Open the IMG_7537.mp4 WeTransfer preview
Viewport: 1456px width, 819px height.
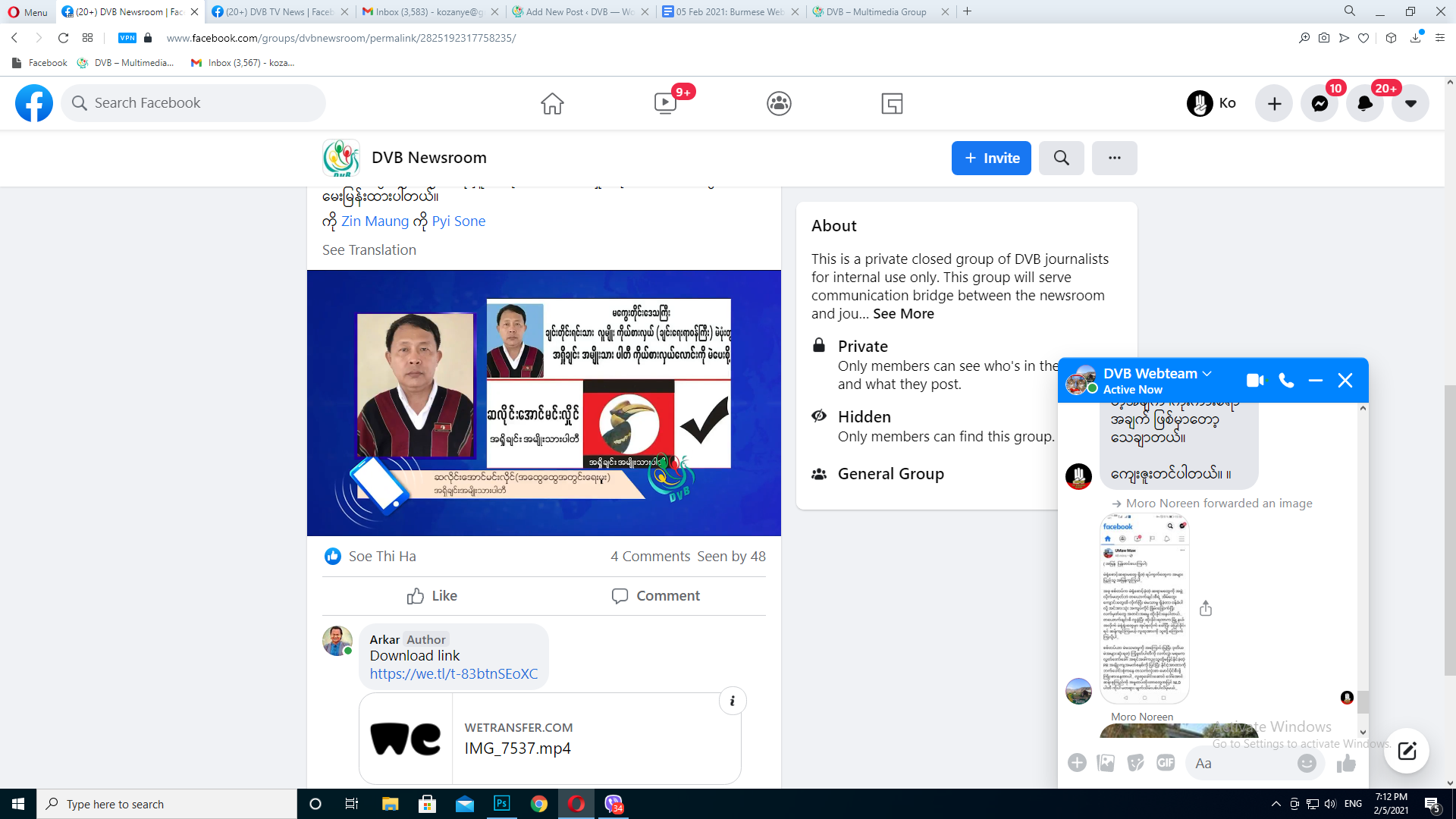550,739
